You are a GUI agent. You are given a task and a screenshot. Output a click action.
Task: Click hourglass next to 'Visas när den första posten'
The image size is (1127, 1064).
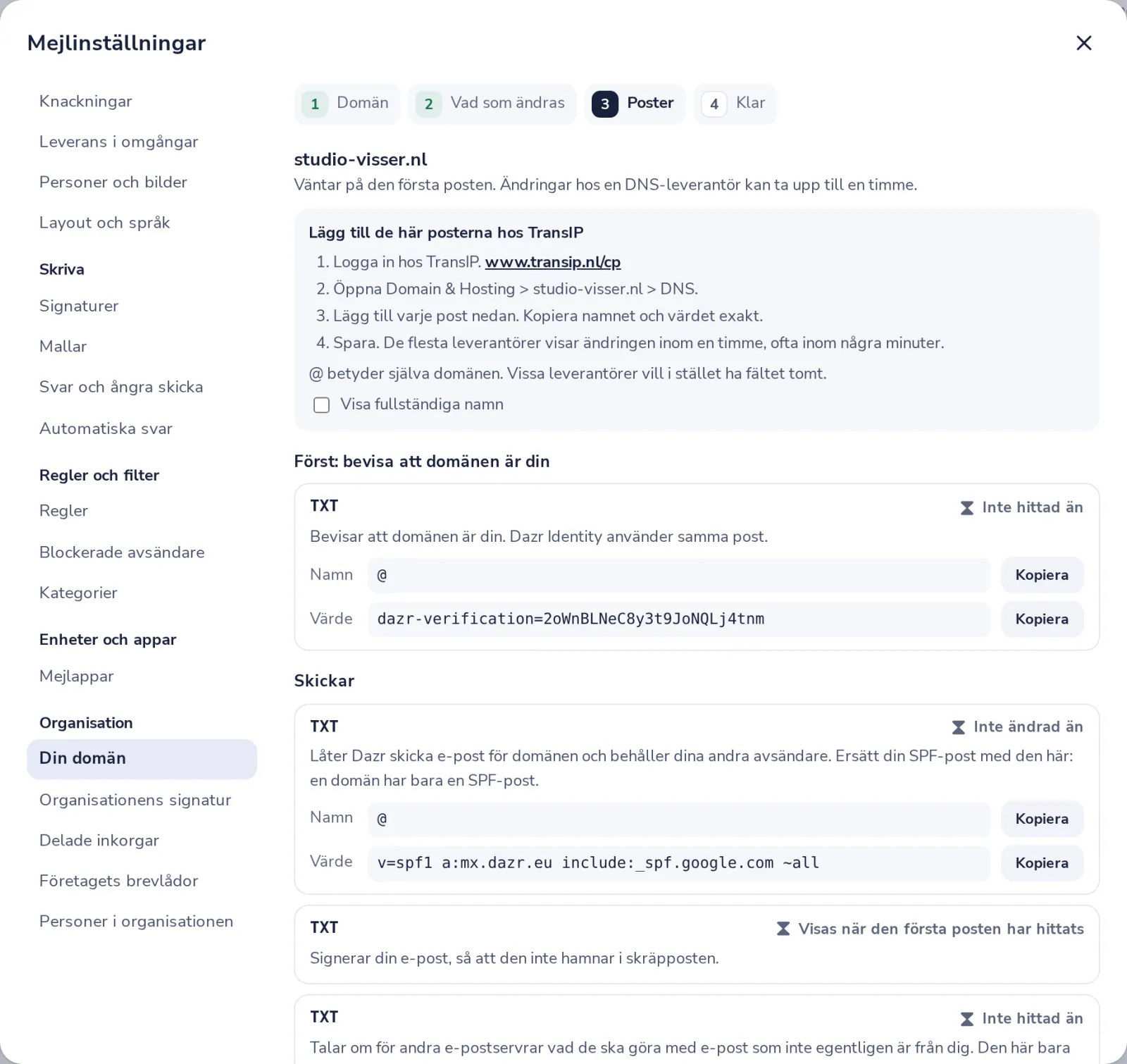click(x=783, y=929)
